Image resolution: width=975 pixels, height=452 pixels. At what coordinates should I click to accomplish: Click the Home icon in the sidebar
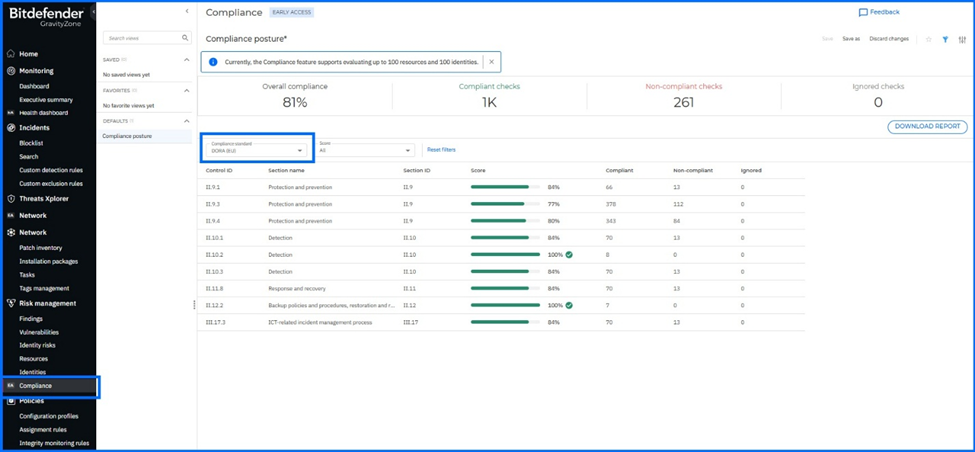pyautogui.click(x=11, y=54)
